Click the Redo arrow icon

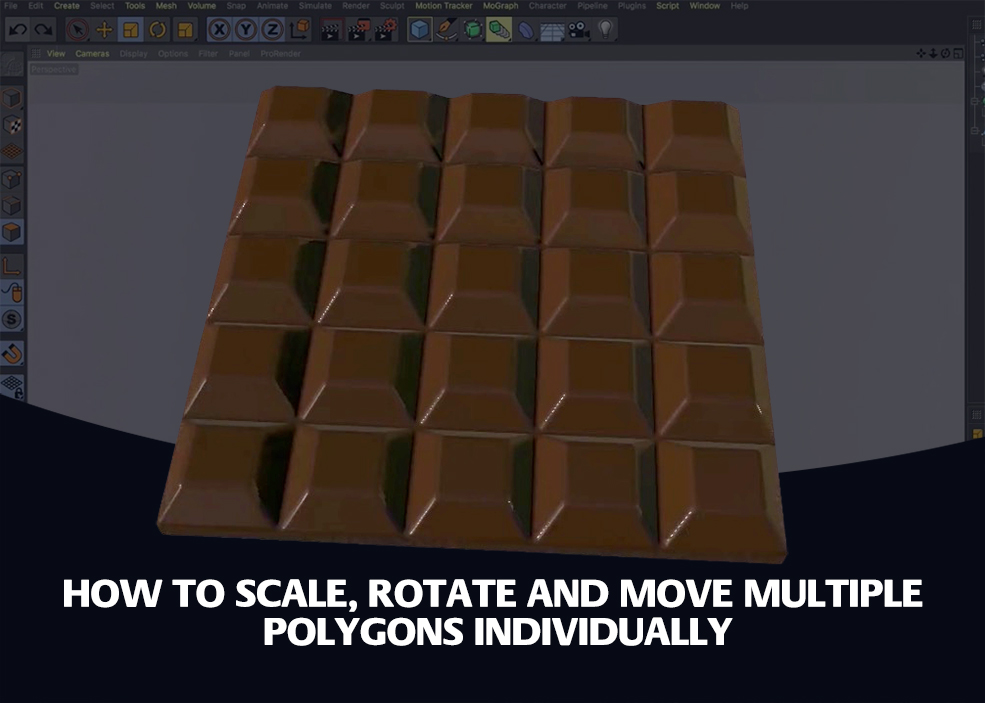43,30
